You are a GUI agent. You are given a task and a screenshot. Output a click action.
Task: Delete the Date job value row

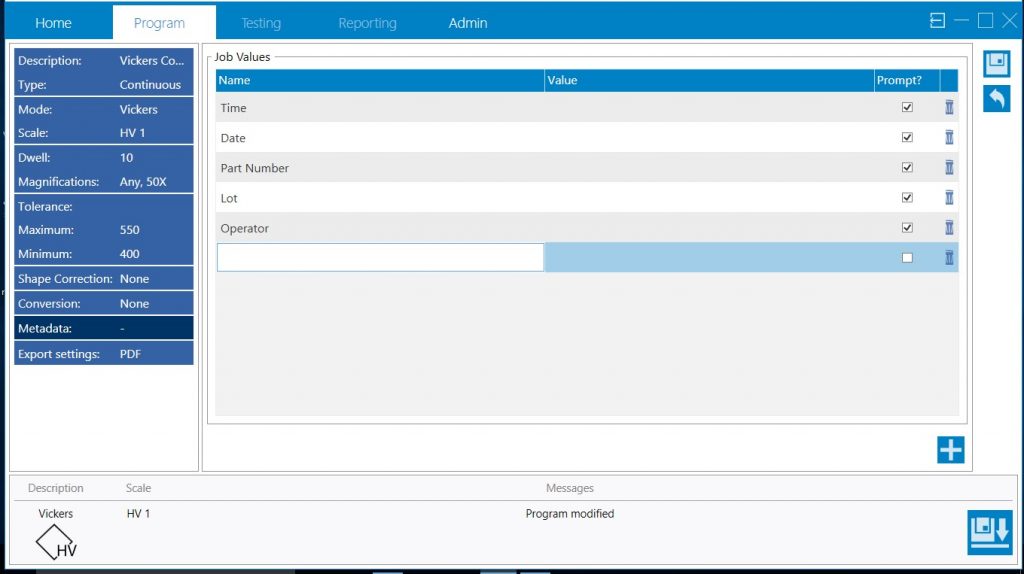(x=949, y=138)
